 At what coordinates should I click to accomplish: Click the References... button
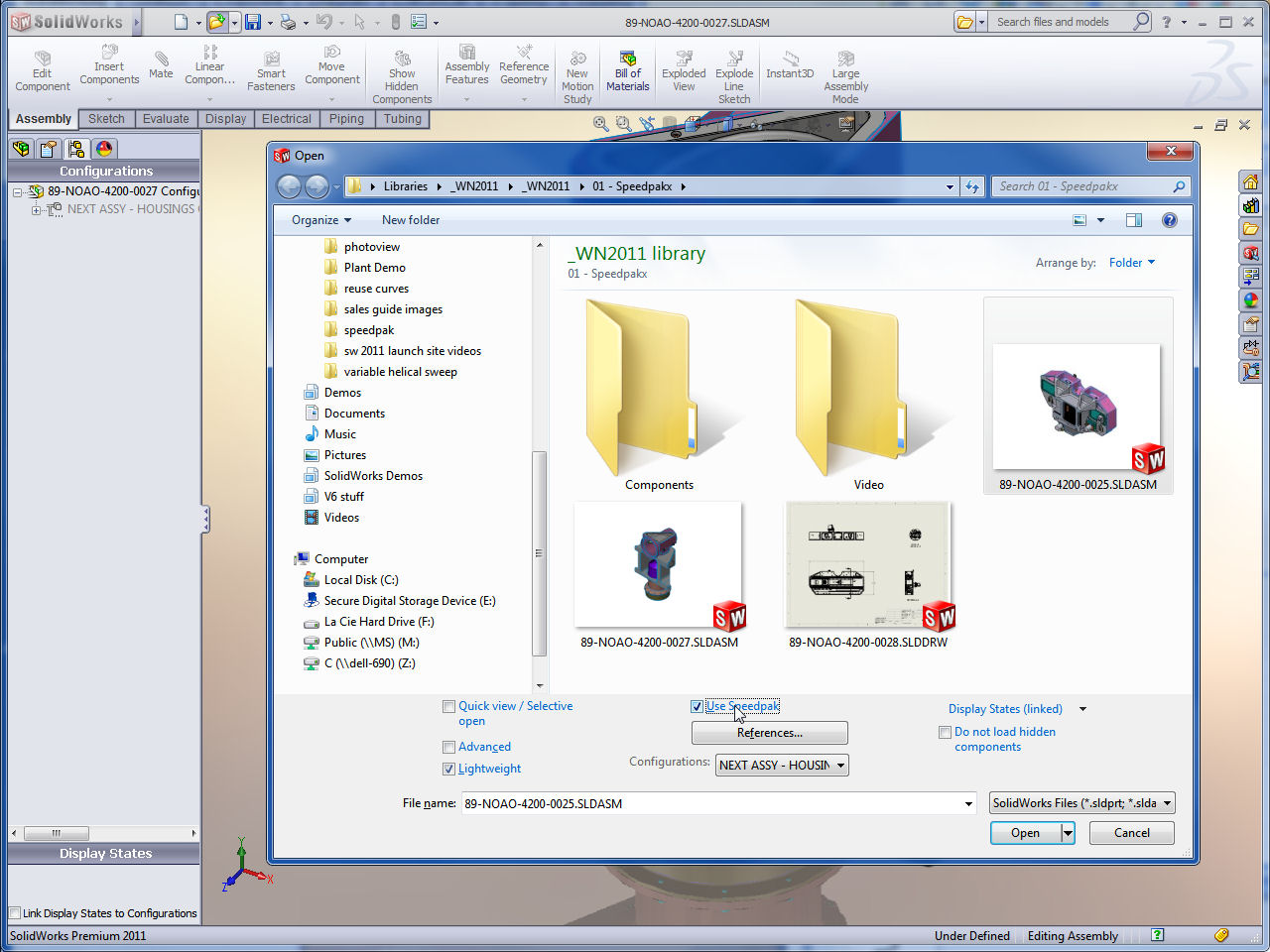point(769,733)
